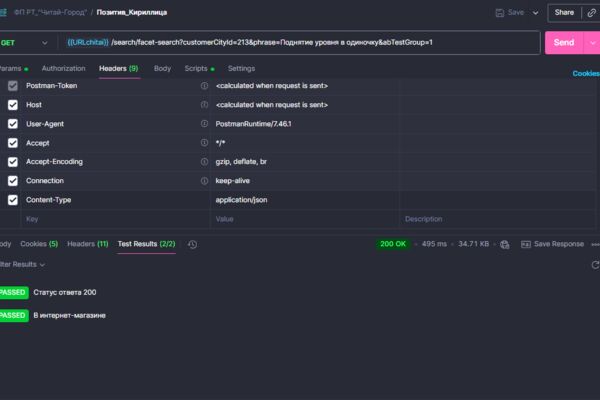Expand the Filter Results dropdown
This screenshot has width=600, height=400.
(x=22, y=264)
